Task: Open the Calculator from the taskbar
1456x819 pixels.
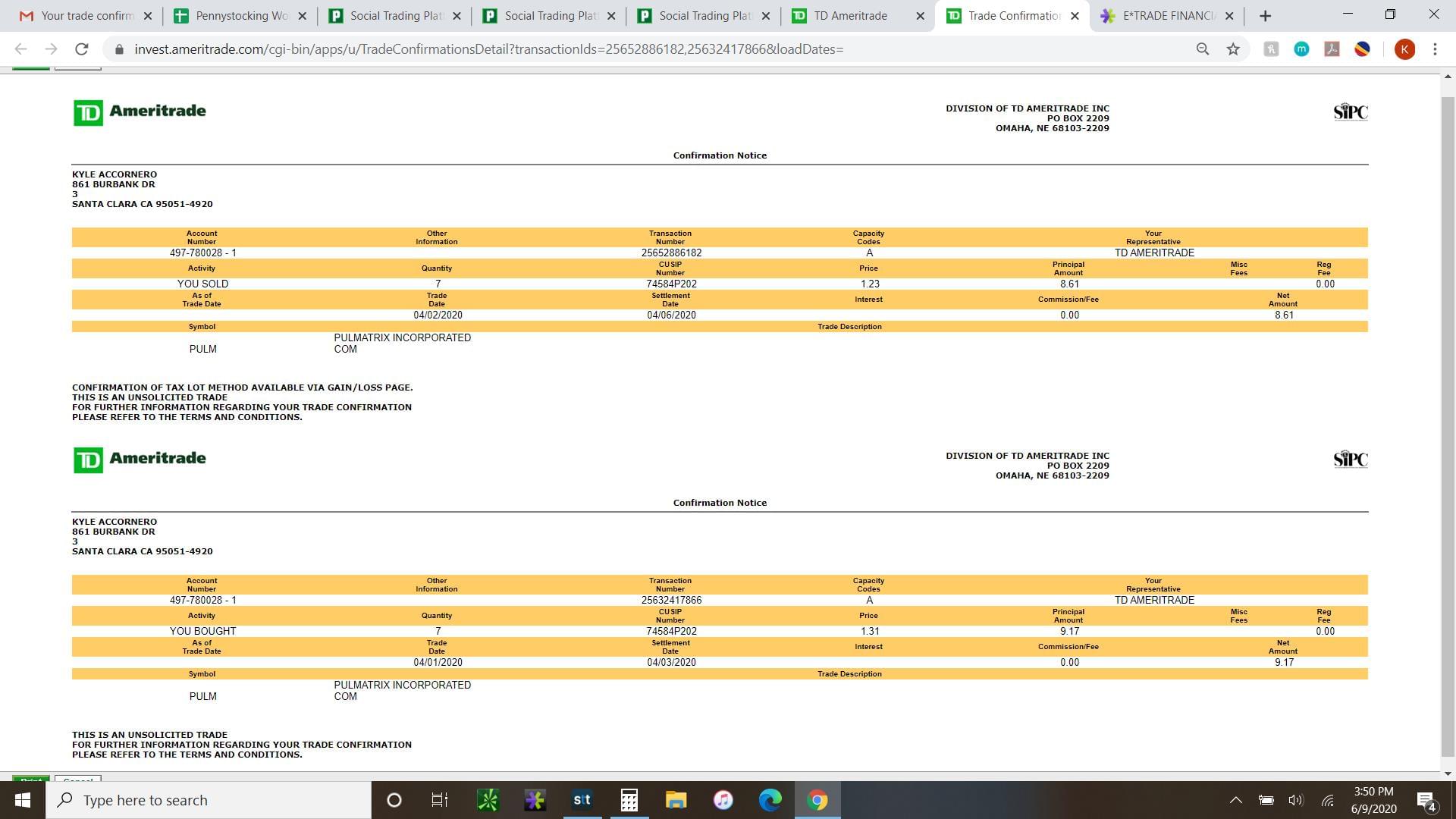Action: tap(629, 800)
